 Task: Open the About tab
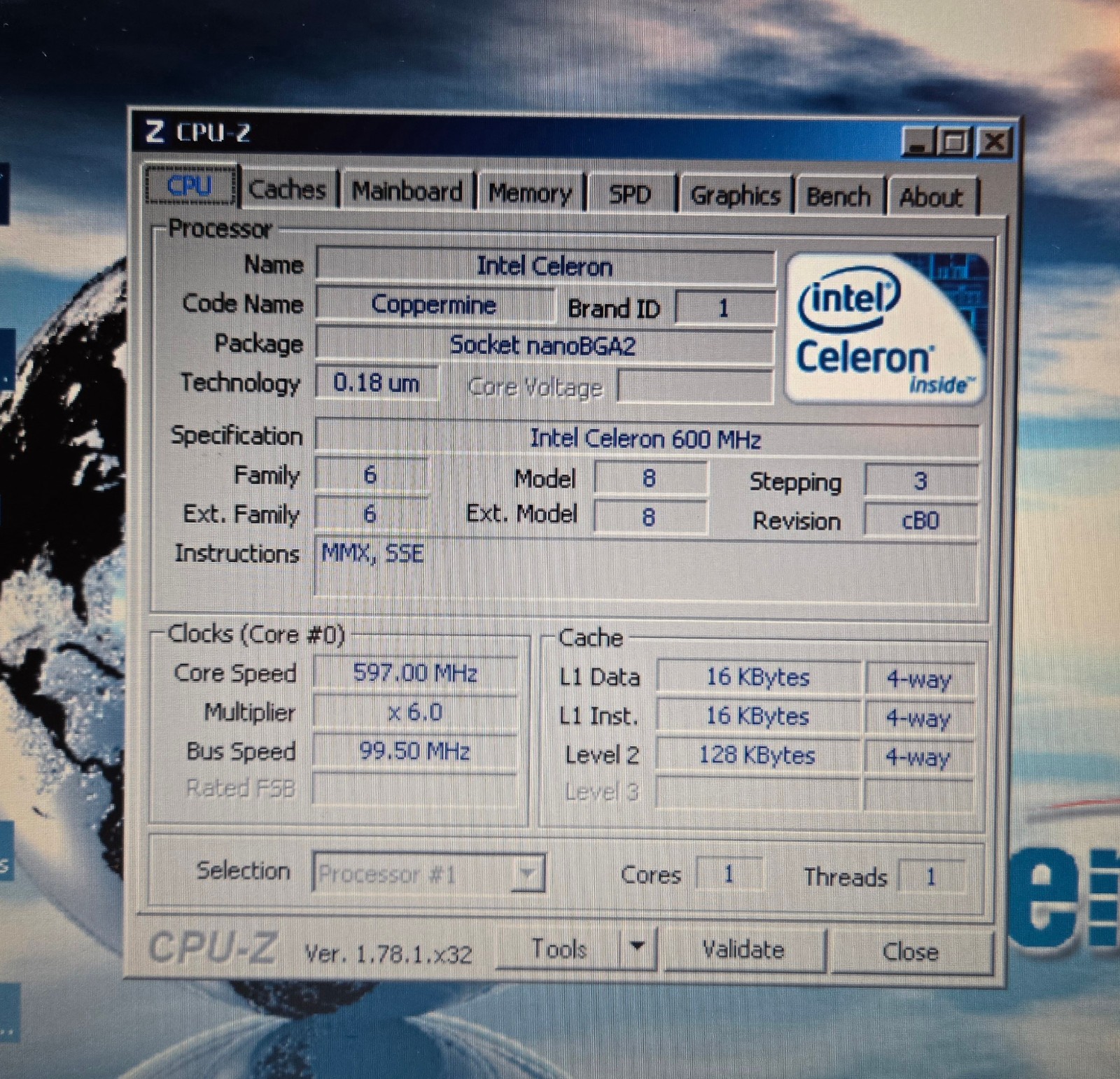coord(932,197)
